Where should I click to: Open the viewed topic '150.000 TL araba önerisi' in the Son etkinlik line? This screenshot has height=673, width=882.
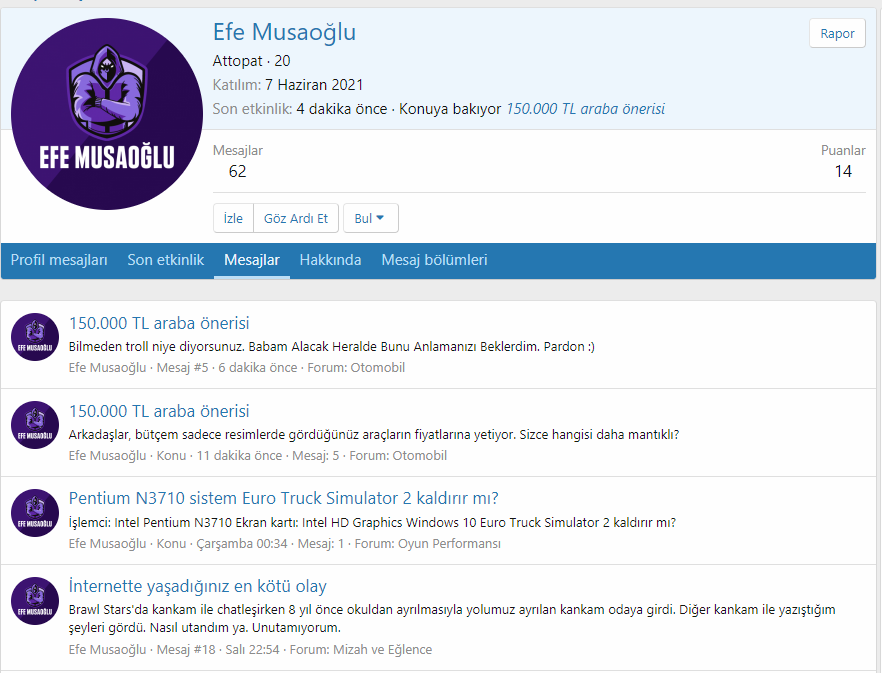point(585,109)
